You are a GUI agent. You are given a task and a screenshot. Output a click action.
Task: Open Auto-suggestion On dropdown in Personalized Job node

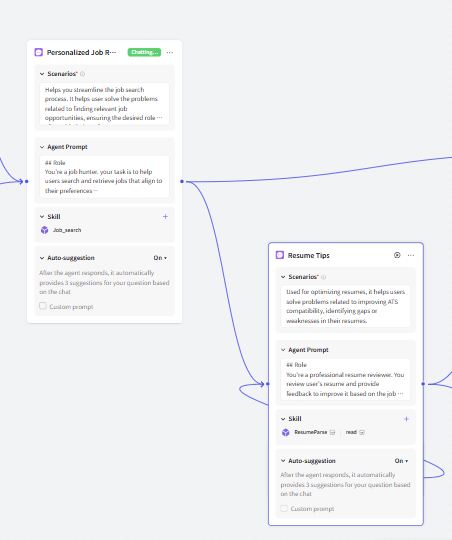pos(160,258)
